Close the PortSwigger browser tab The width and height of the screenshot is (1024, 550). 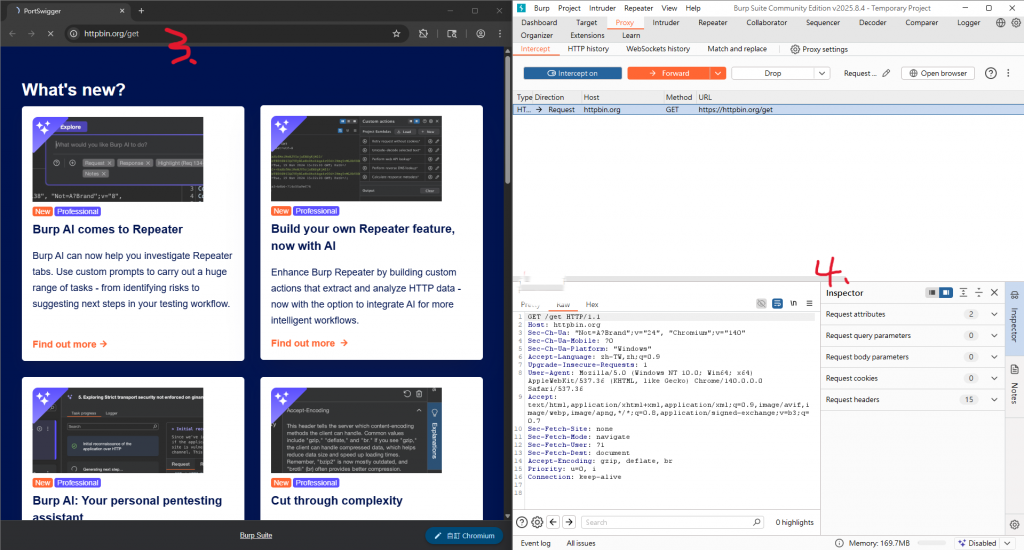pyautogui.click(x=121, y=10)
